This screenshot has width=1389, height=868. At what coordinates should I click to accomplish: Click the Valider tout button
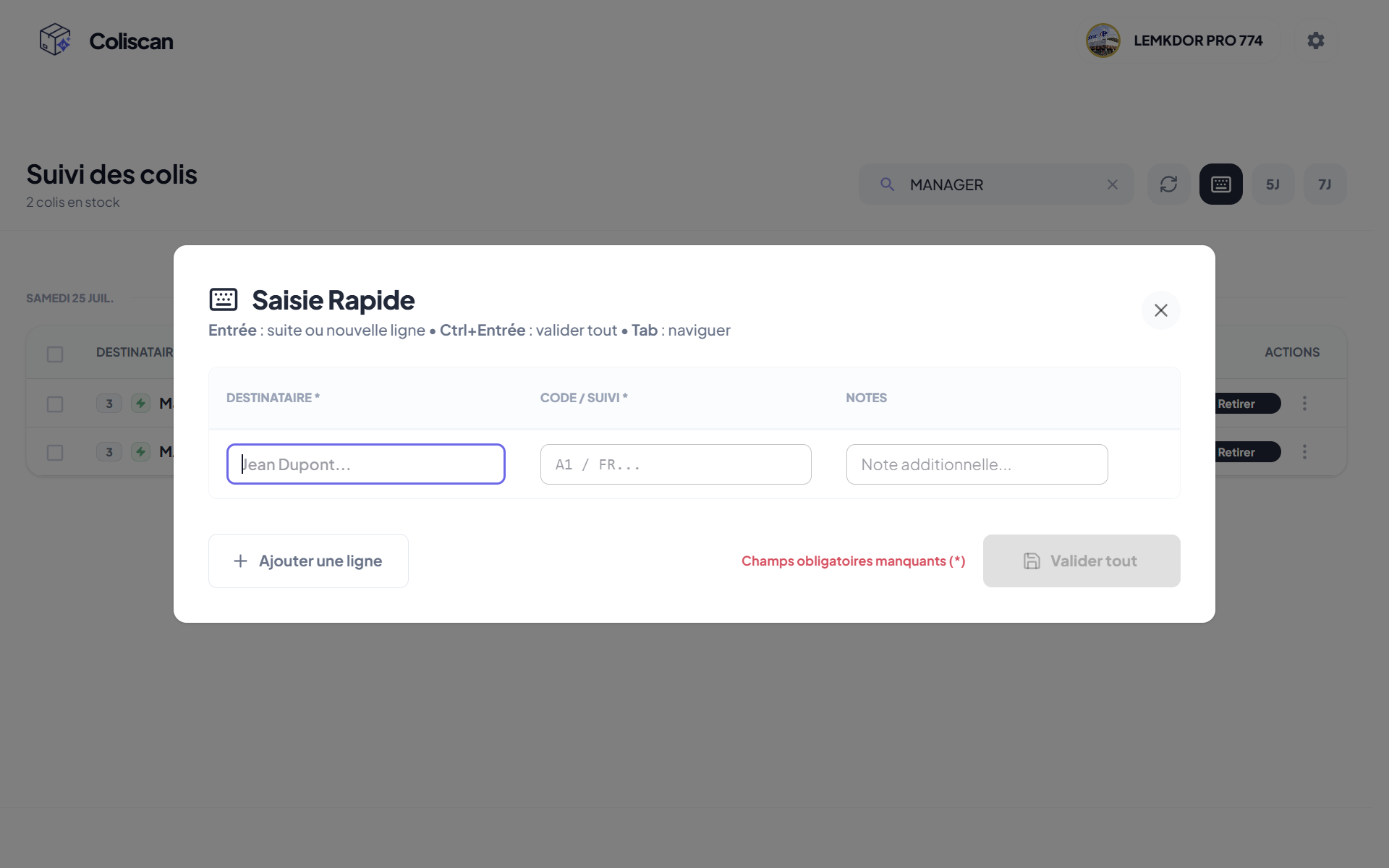(x=1082, y=561)
